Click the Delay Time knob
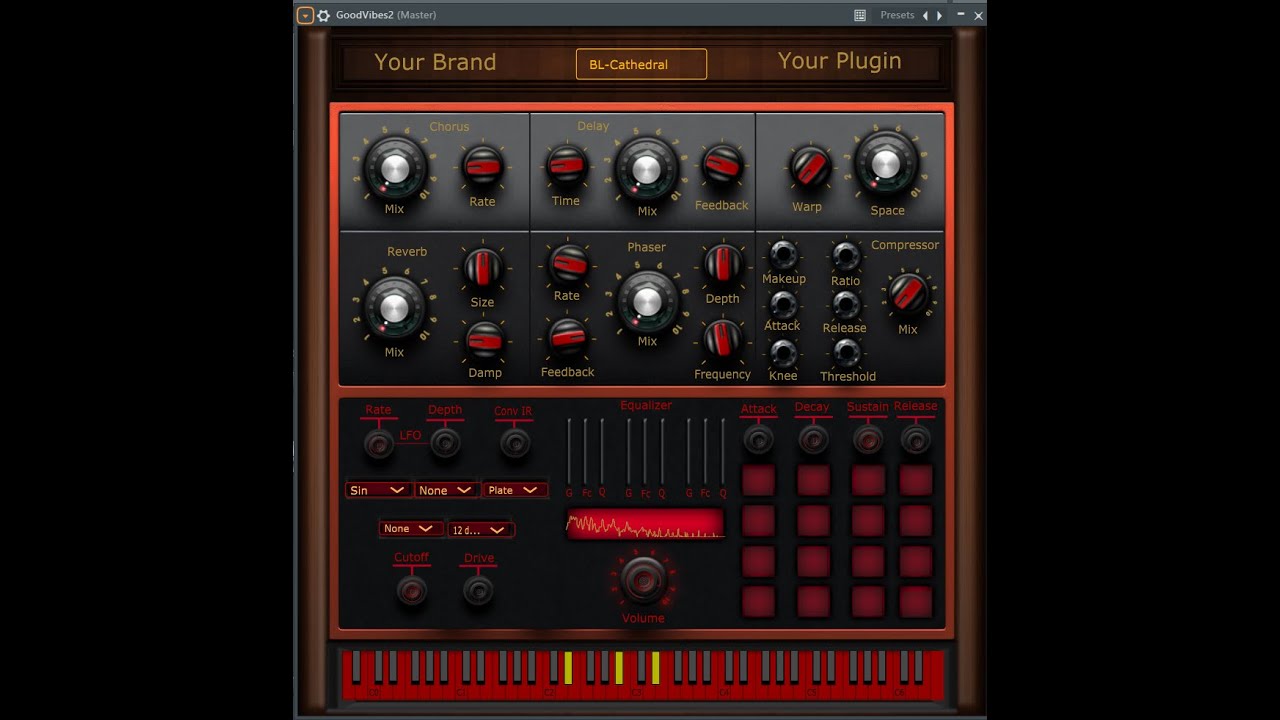The width and height of the screenshot is (1280, 720). [x=566, y=165]
